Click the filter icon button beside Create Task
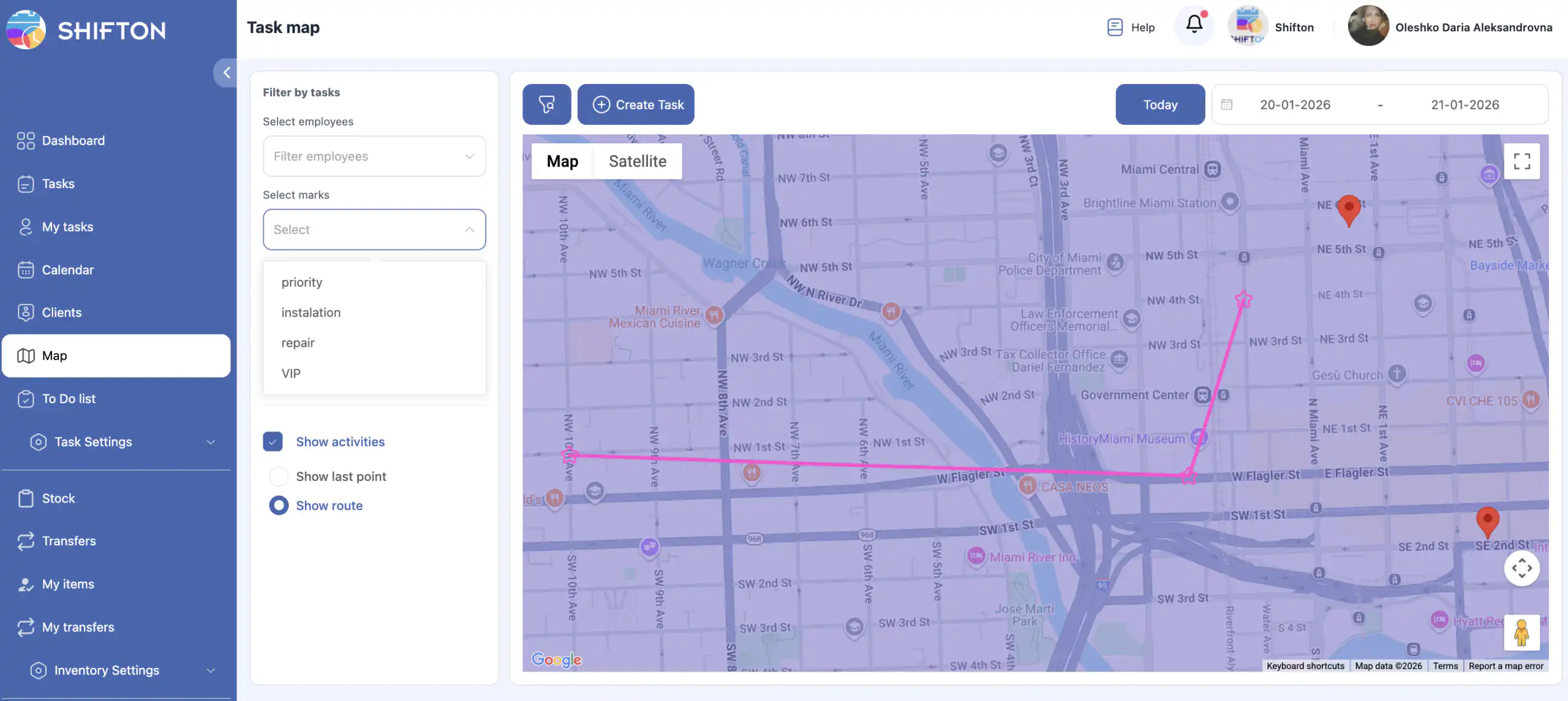 pyautogui.click(x=546, y=104)
